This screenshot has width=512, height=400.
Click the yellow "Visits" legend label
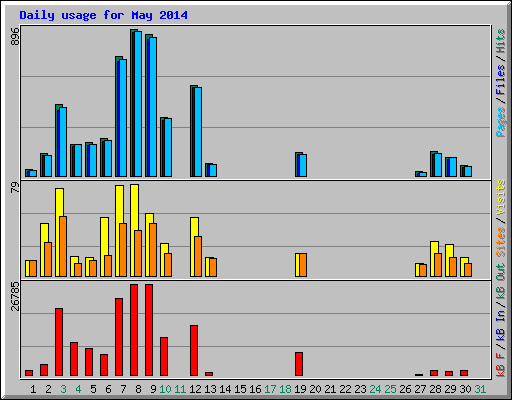[500, 197]
